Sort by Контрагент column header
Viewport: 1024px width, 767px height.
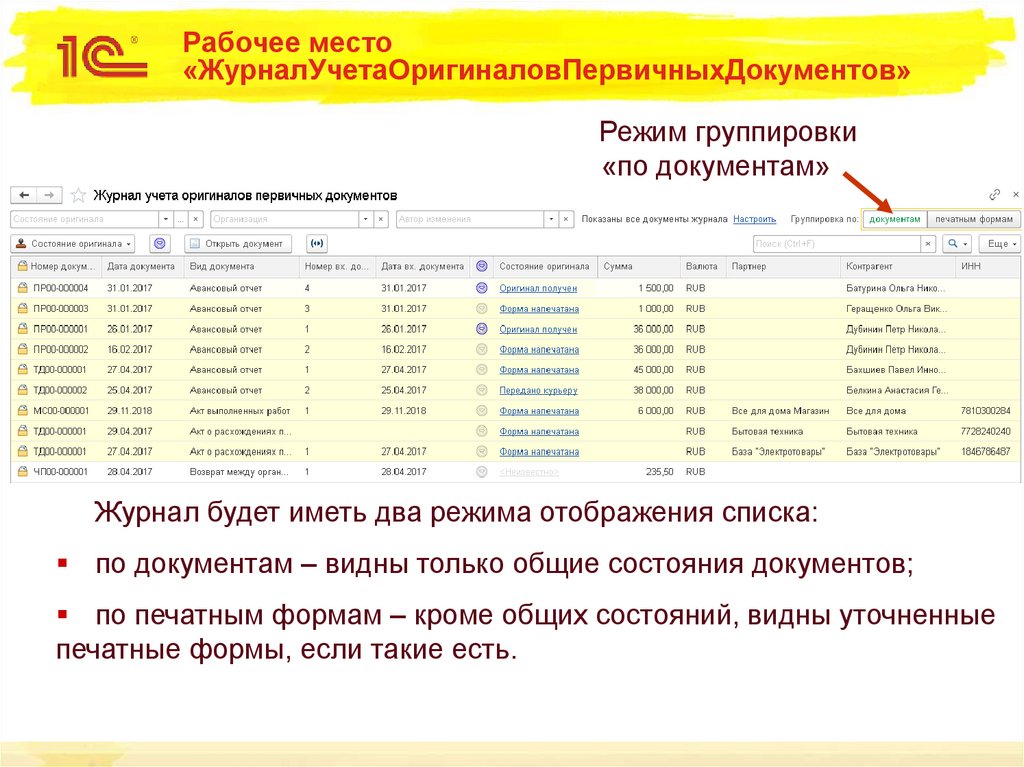[x=897, y=266]
